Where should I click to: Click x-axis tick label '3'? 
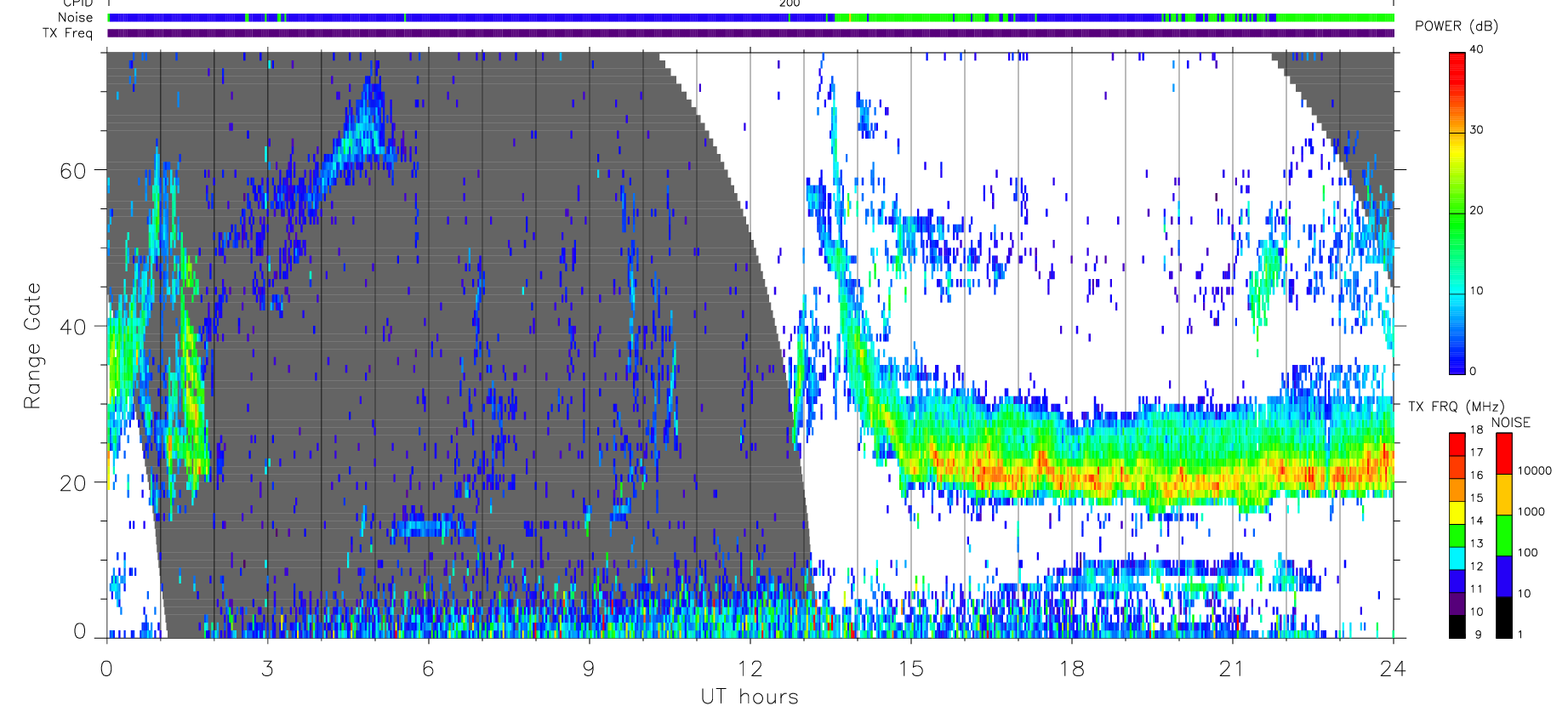tap(268, 669)
